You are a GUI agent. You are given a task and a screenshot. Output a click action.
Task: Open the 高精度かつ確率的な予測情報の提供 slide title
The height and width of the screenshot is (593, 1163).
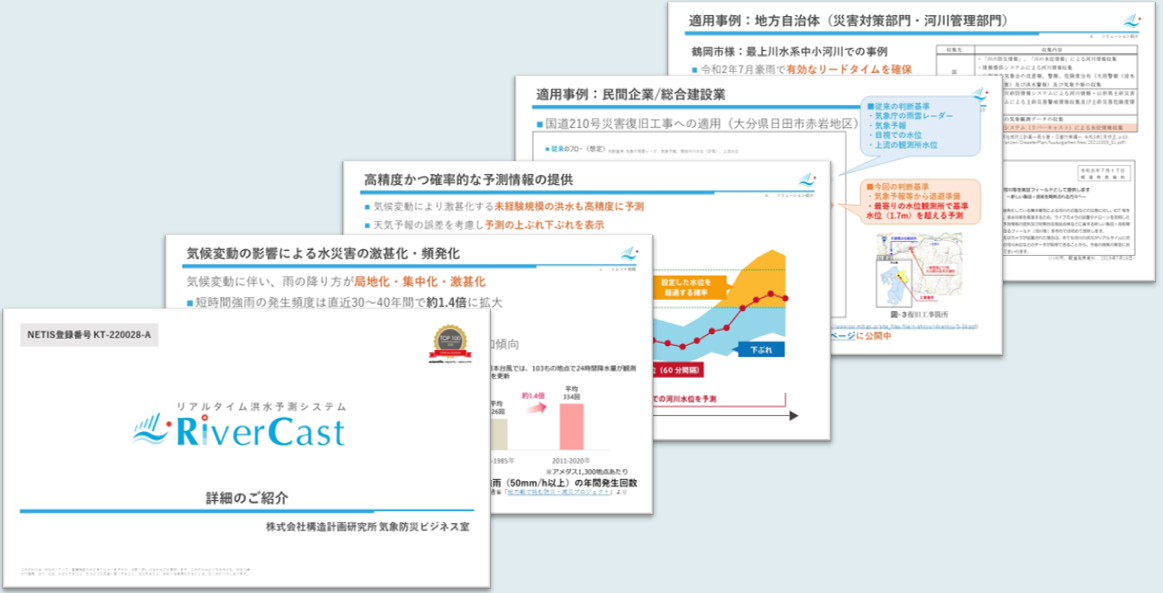click(469, 180)
